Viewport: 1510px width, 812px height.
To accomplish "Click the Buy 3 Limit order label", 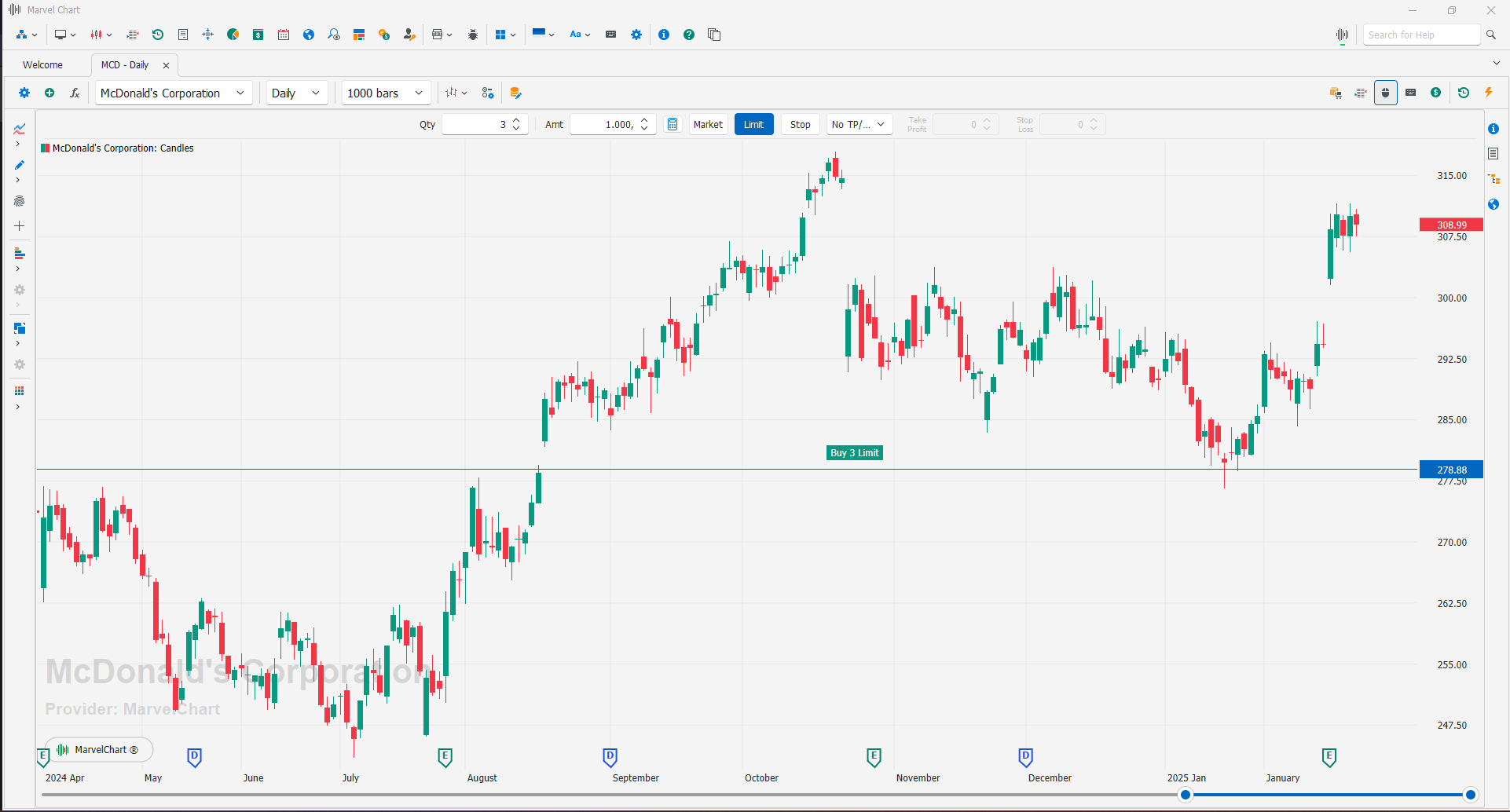I will point(855,453).
